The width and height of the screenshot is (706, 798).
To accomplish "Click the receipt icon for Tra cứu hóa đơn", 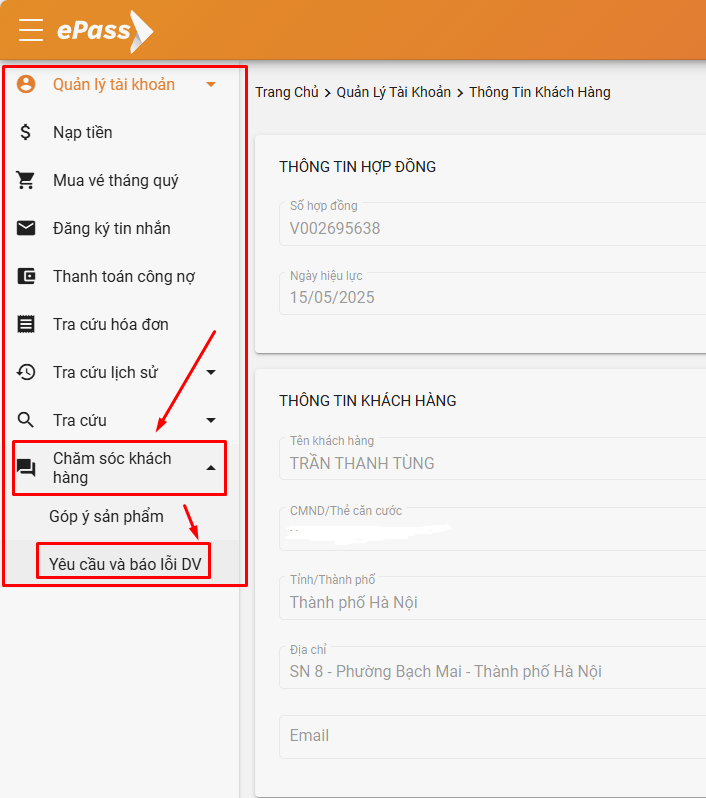I will click(27, 324).
